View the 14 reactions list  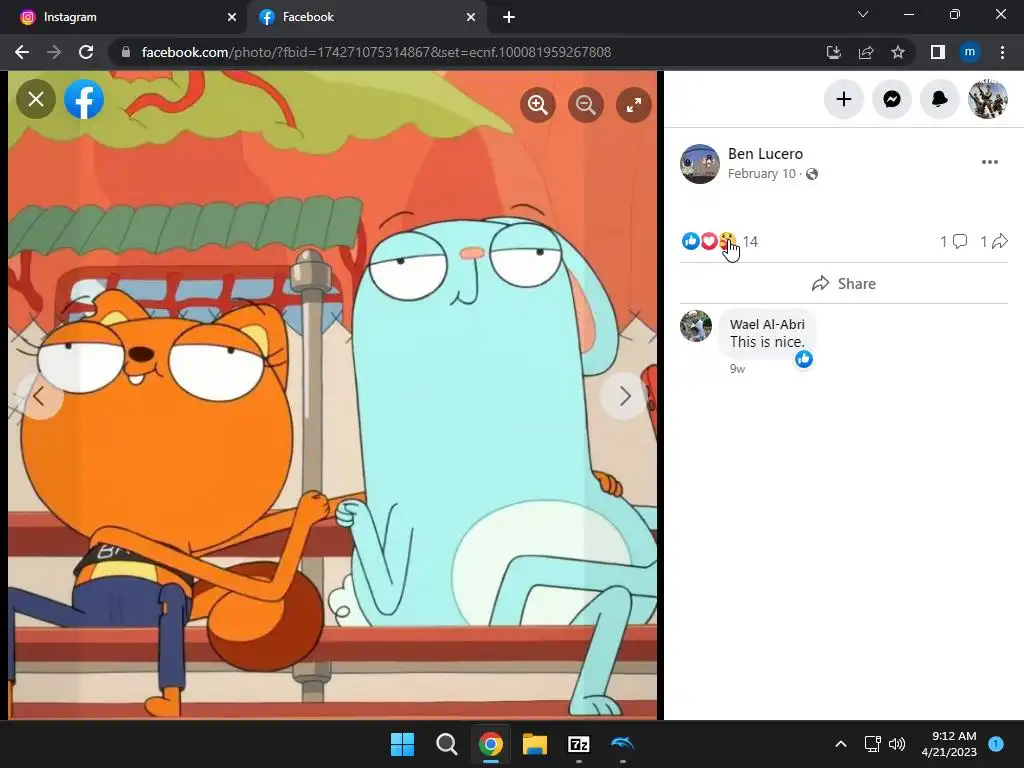pos(750,242)
